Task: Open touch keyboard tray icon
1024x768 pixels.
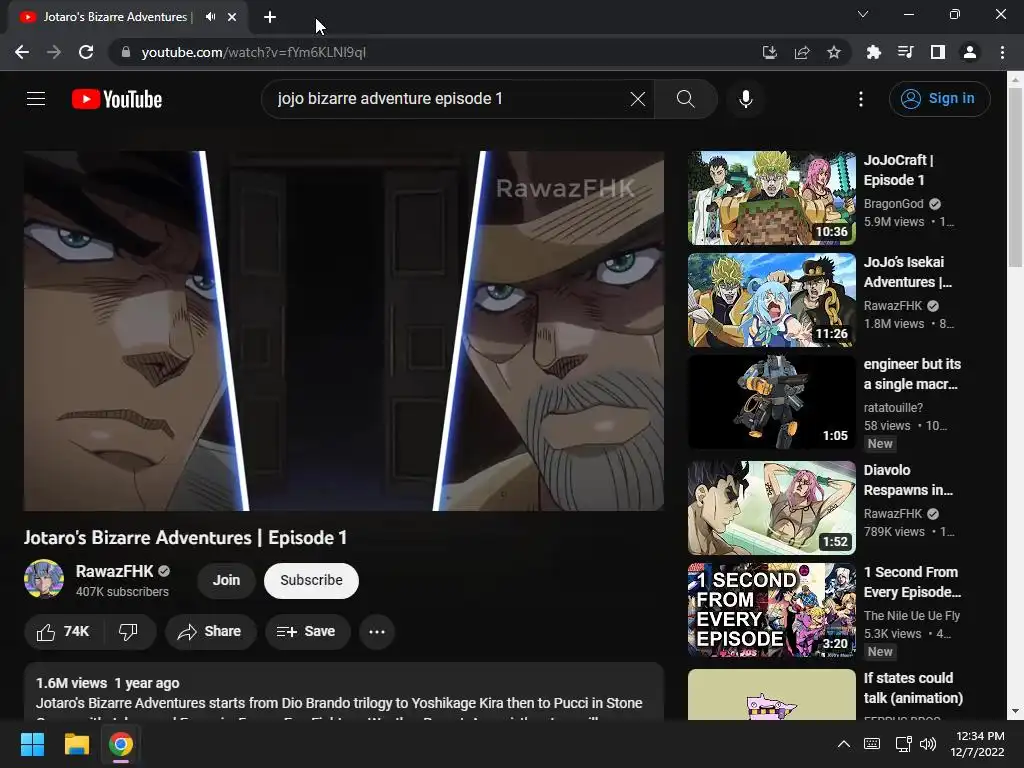Action: (x=872, y=744)
